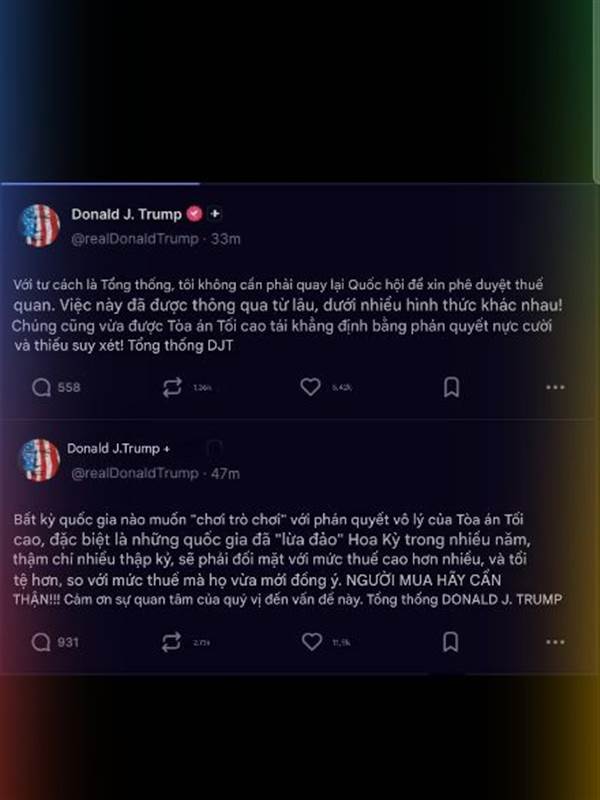Repost the 47m-old Trump post

[x=171, y=642]
